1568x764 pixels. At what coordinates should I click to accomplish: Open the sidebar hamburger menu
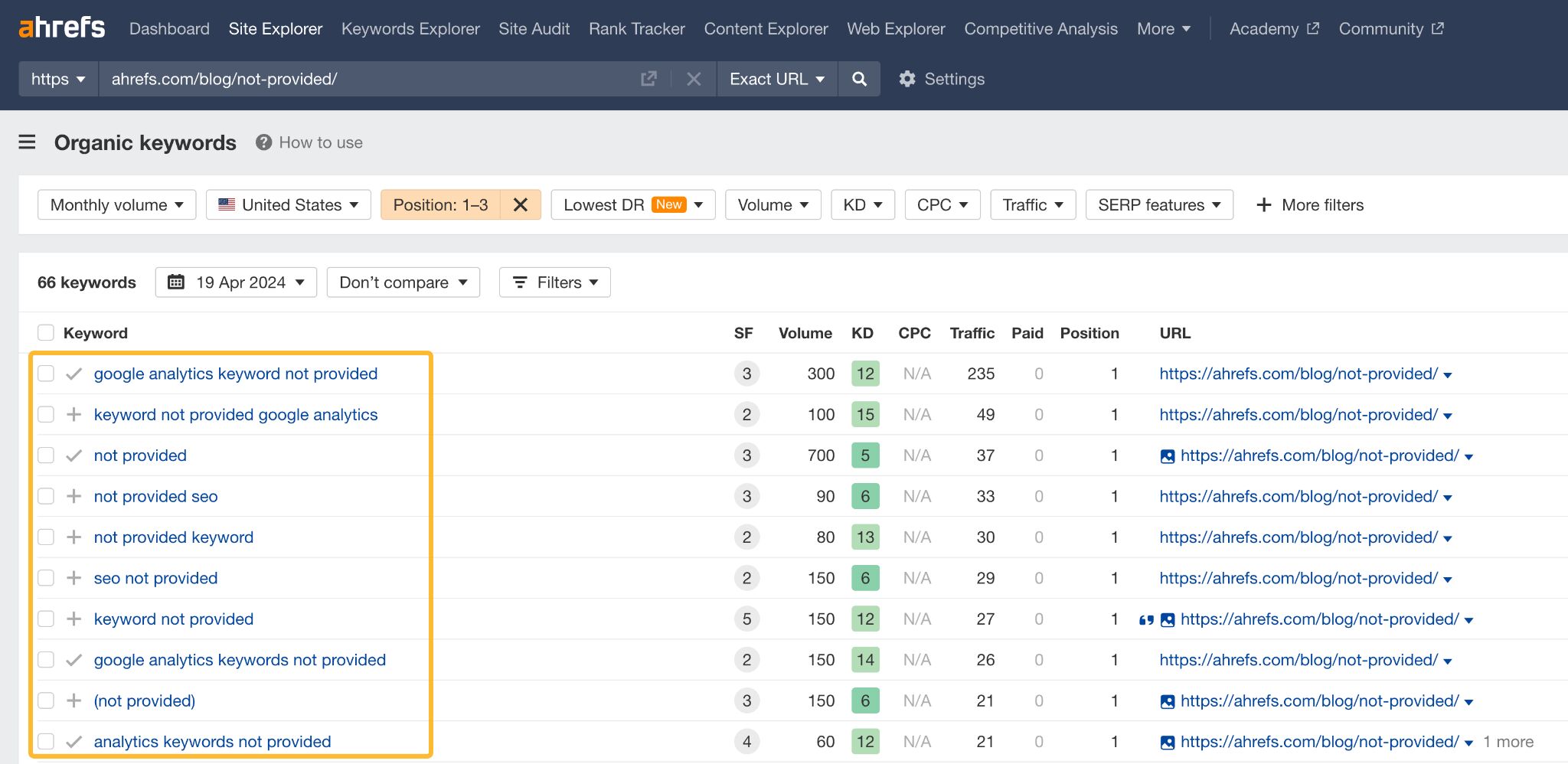coord(27,142)
